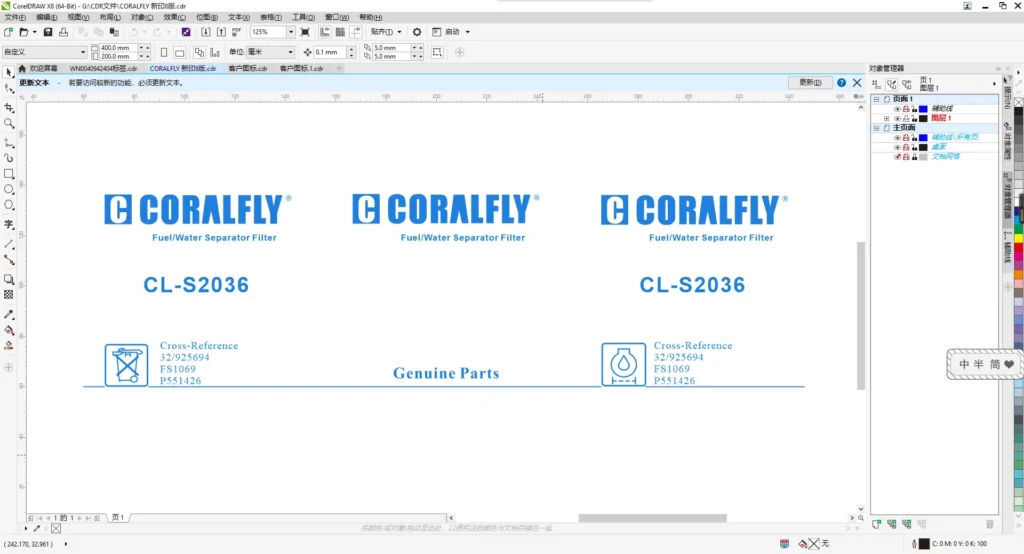Select the Zoom tool magnifier
The image size is (1024, 554).
tap(8, 123)
